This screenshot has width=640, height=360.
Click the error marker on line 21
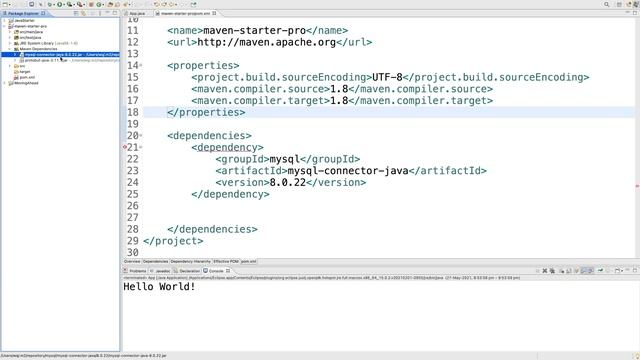click(x=125, y=147)
